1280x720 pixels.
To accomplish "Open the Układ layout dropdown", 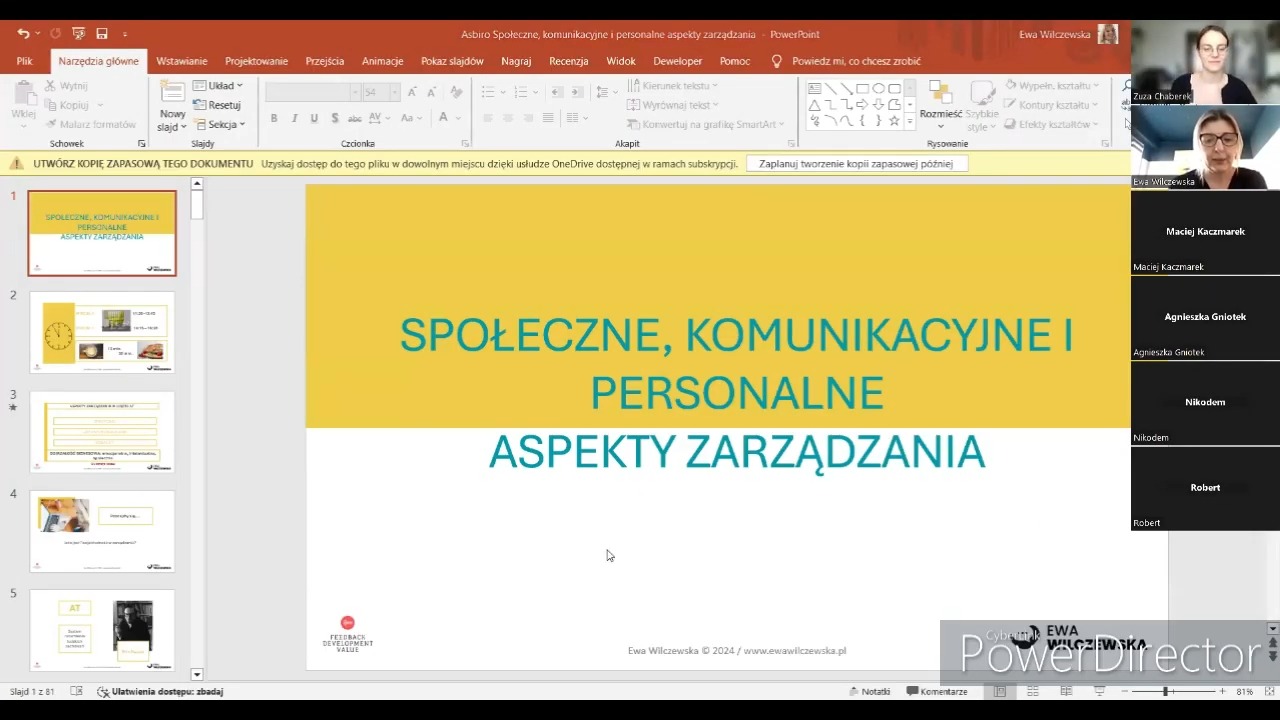I will [218, 86].
